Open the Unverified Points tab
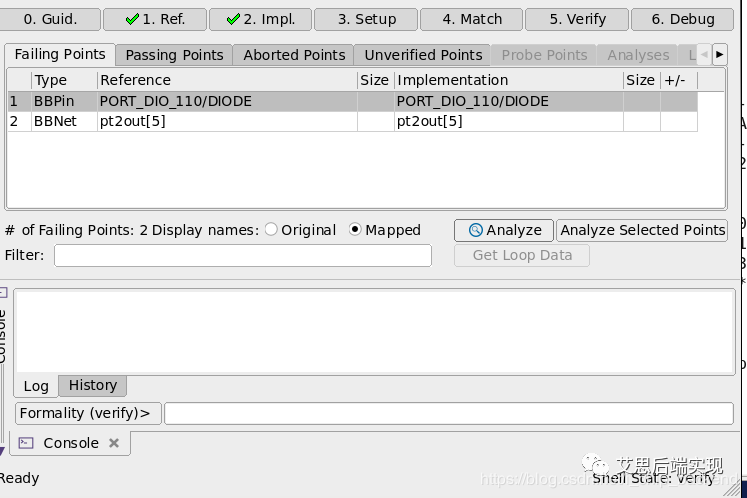Viewport: 747px width, 498px height. click(423, 55)
